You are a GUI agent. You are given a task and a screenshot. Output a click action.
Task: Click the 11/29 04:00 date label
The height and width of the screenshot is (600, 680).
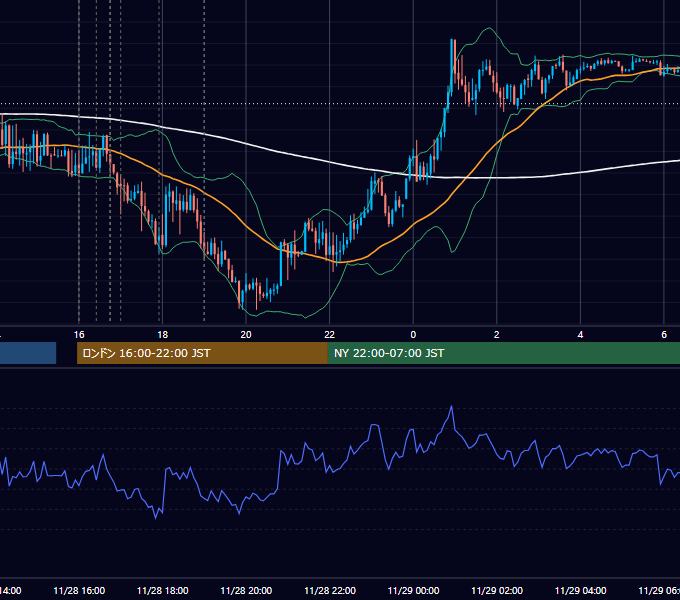(x=581, y=590)
